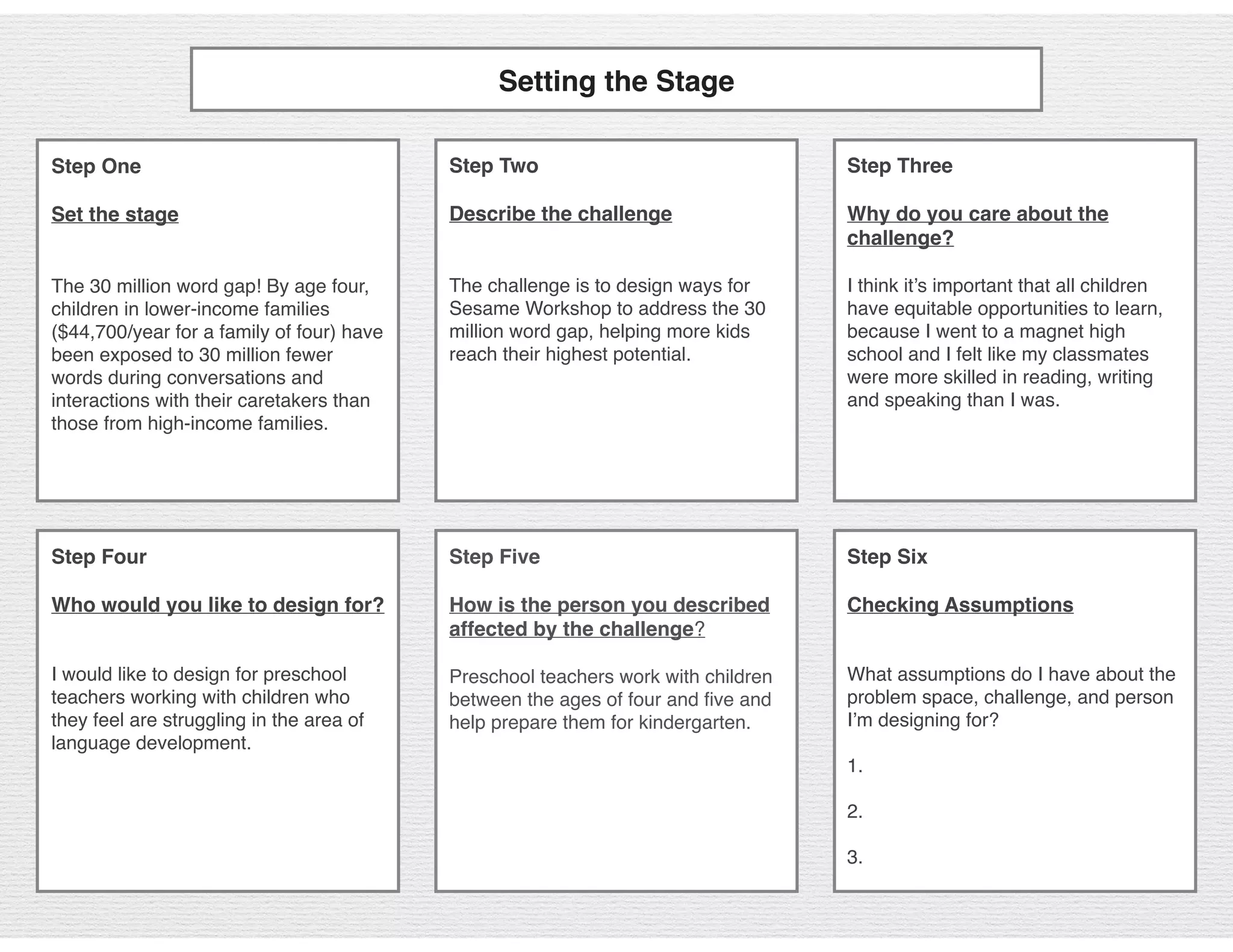The width and height of the screenshot is (1233, 952).
Task: Click the "What assumptions do I have" question
Action: (1011, 697)
